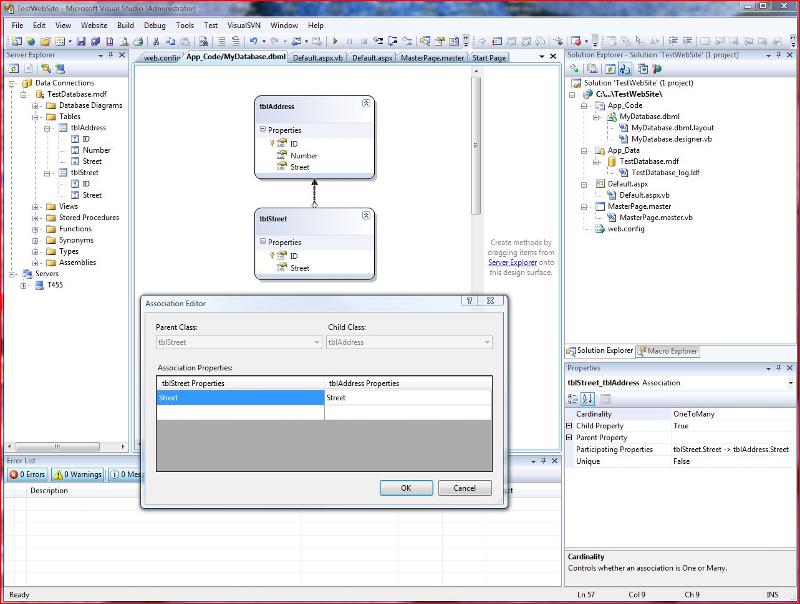Screen dimensions: 800x604
Task: Collapse Data Connections node in Server Explorer
Action: [11, 83]
